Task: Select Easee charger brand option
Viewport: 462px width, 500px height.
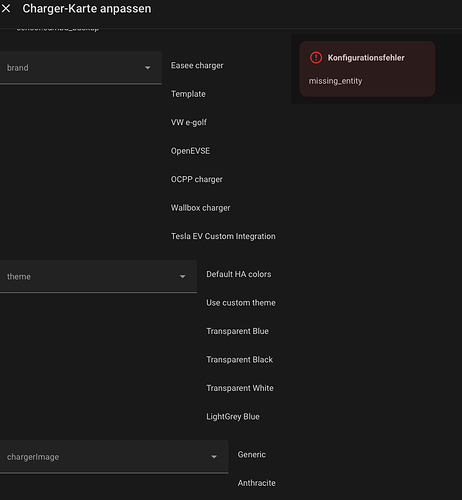Action: pos(197,65)
